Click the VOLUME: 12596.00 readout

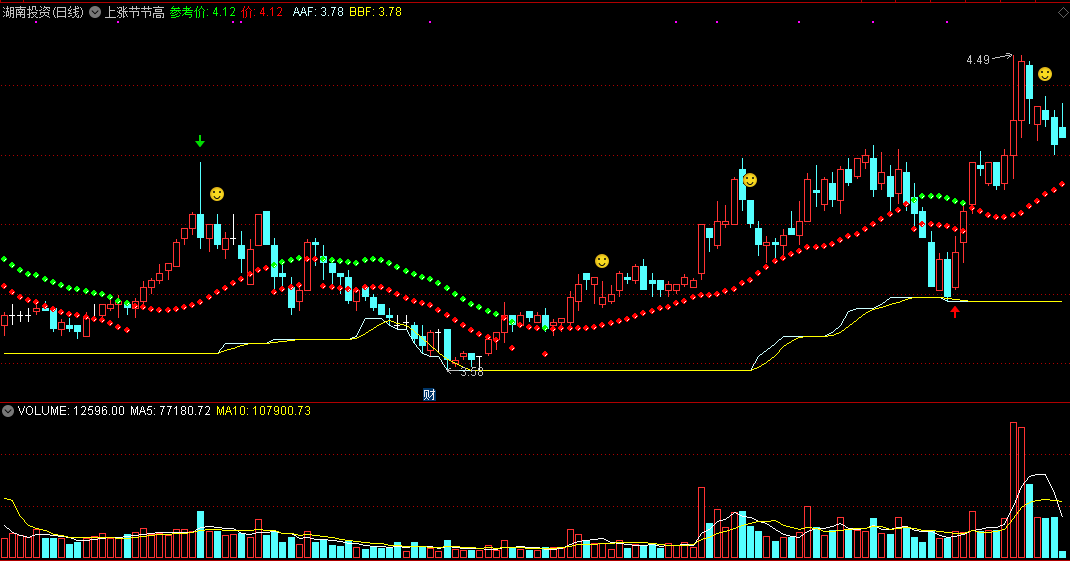(x=71, y=411)
